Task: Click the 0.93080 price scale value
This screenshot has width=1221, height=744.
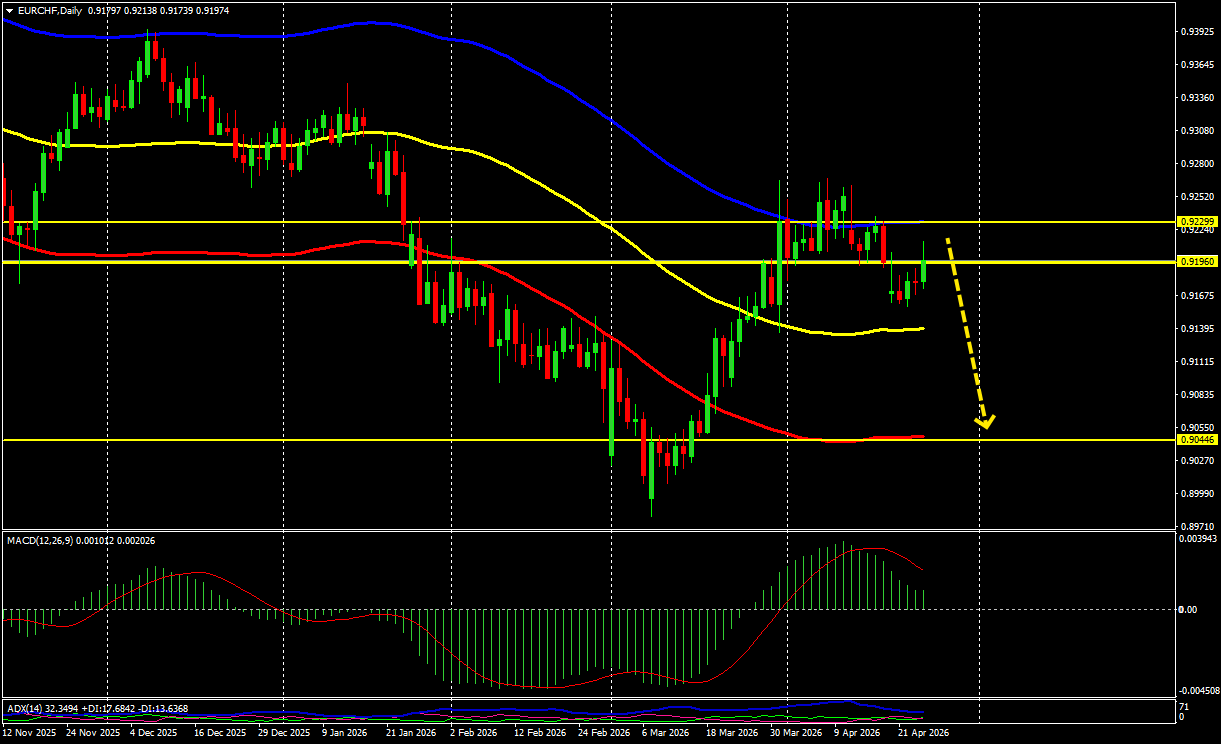Action: coord(1196,131)
